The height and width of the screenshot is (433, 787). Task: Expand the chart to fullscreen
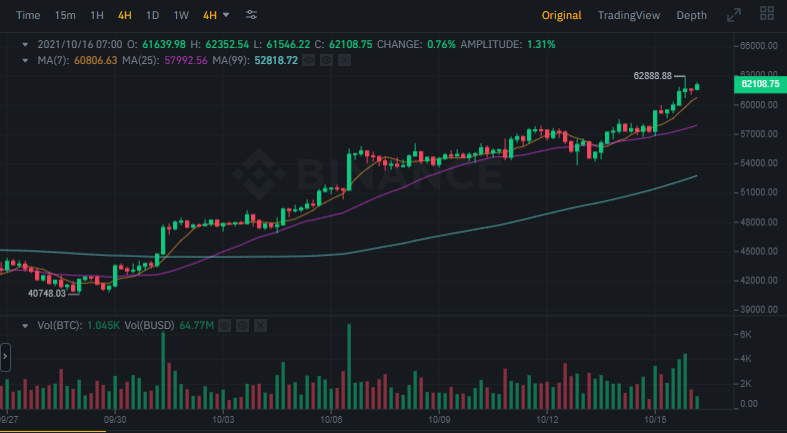(734, 15)
